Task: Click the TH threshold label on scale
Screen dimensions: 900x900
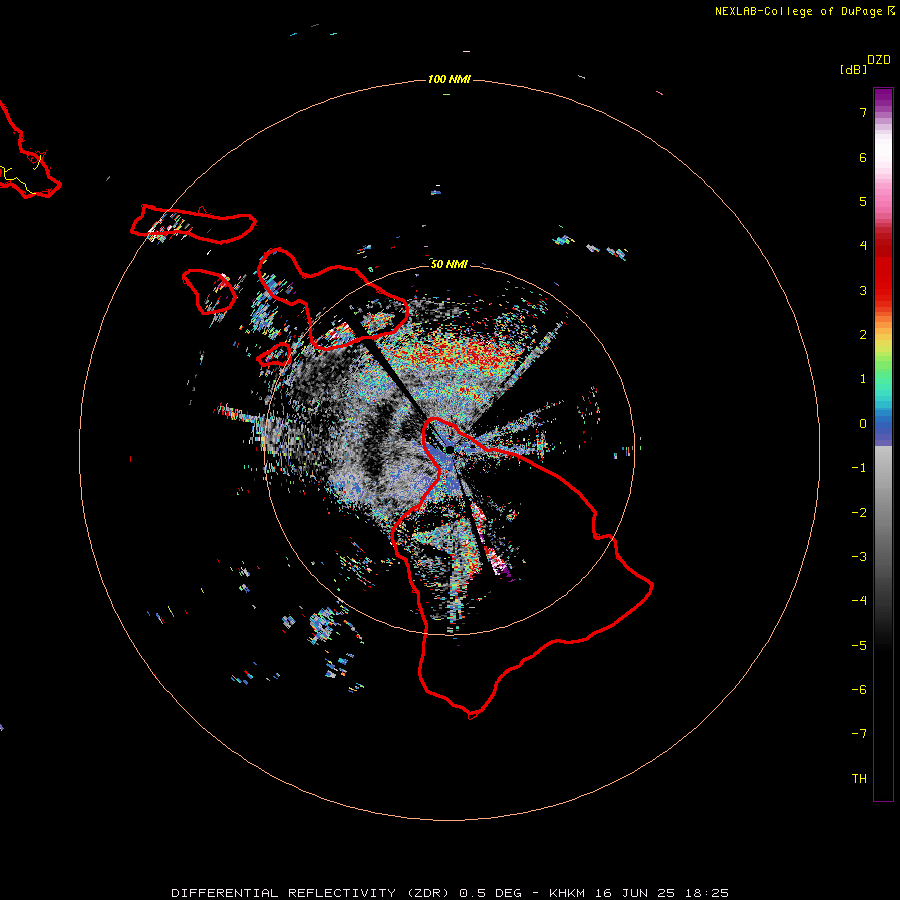Action: (x=859, y=779)
